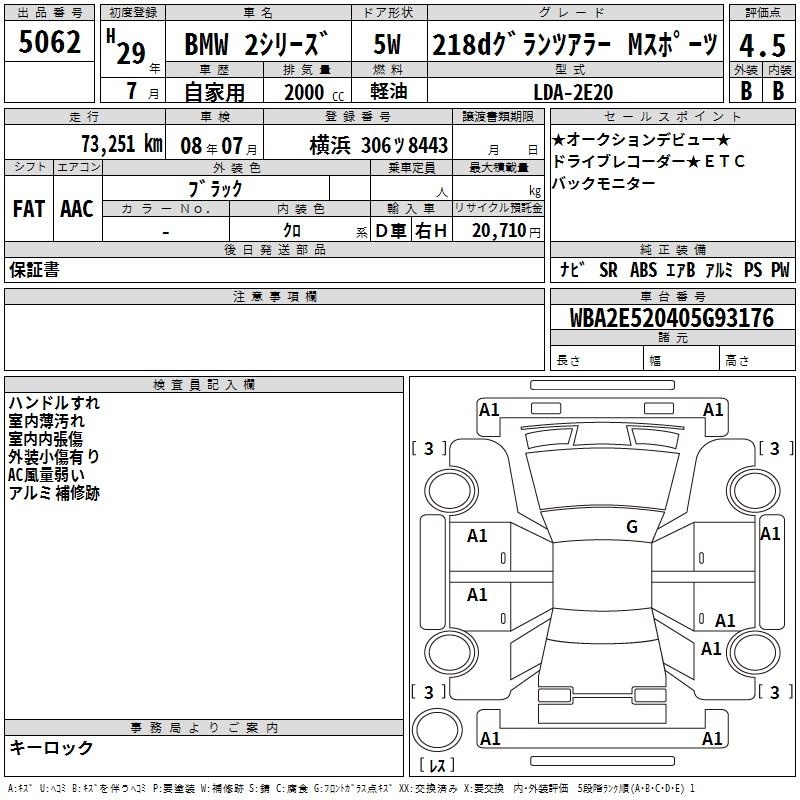Select the PW power window indicator
This screenshot has width=800, height=800.
(779, 270)
